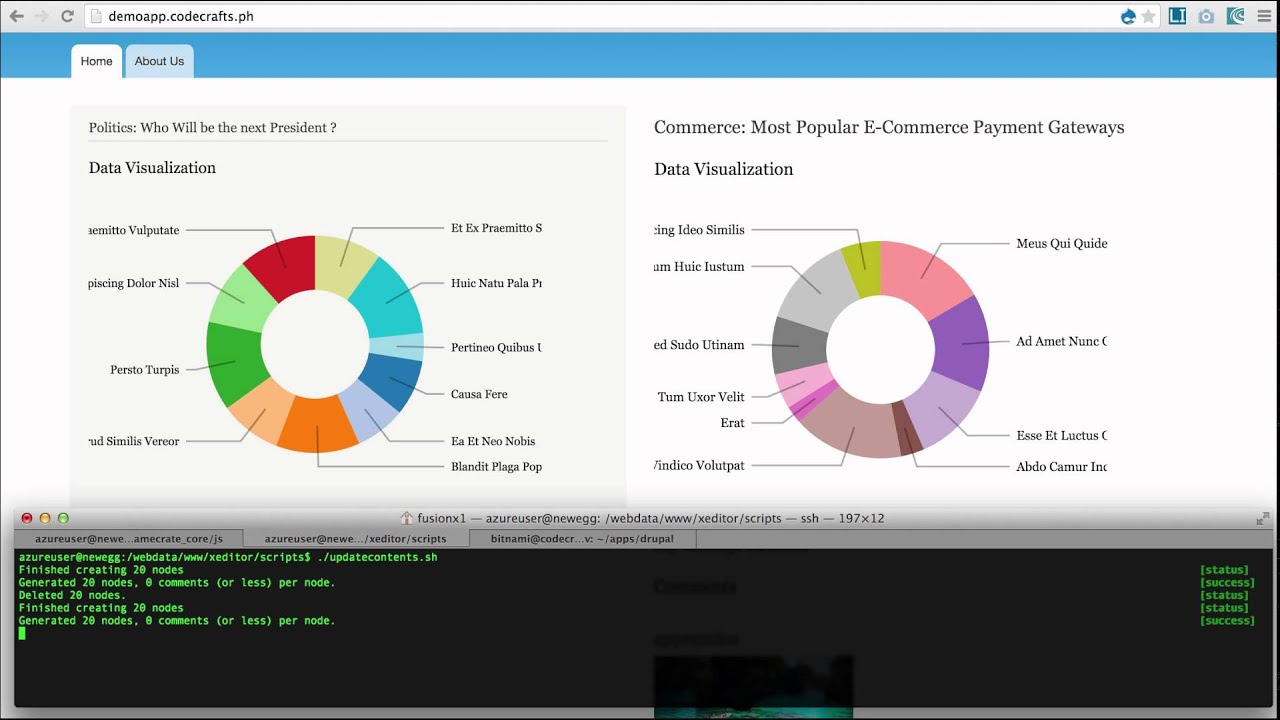Open the teal wave extension icon
The image size is (1280, 720).
pos(1235,16)
